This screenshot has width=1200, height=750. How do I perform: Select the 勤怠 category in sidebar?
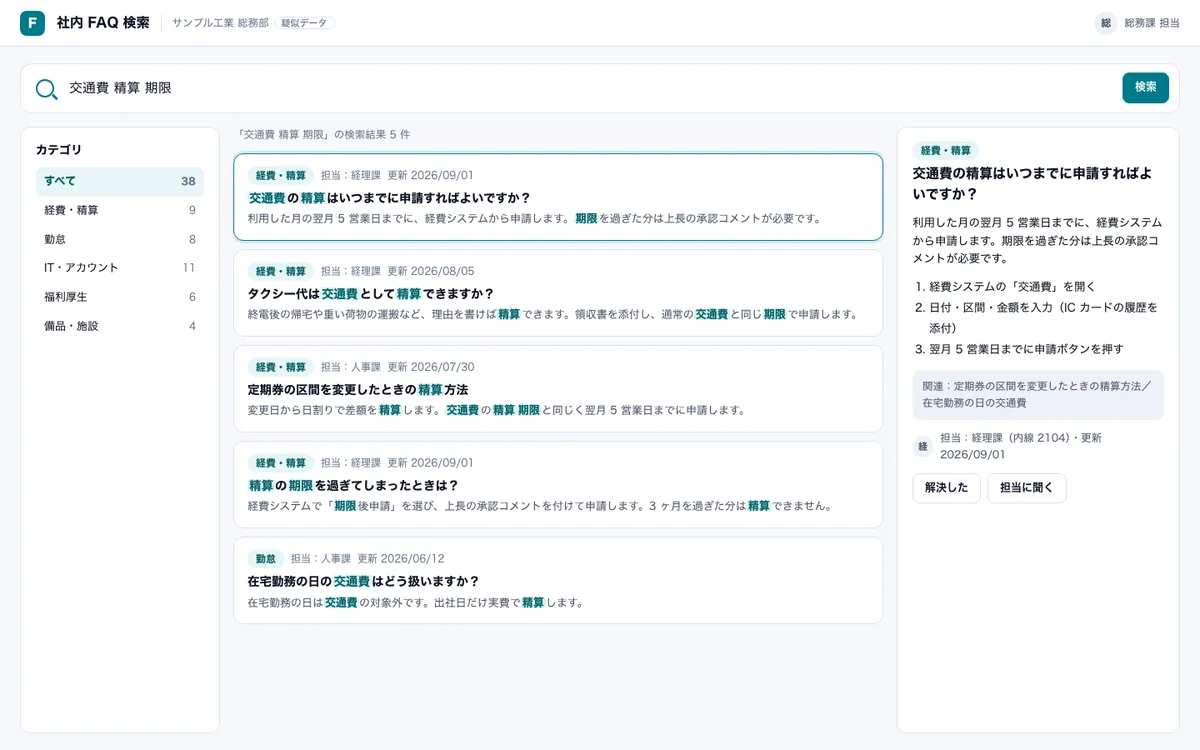120,239
